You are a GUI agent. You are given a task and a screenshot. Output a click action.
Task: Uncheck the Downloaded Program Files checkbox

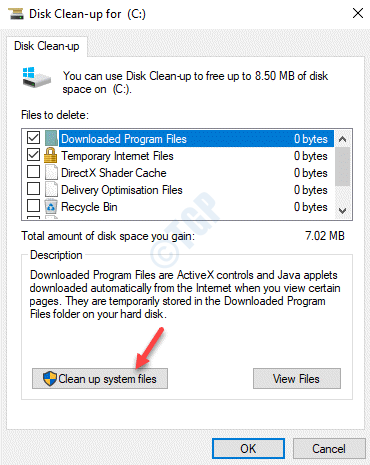[33, 138]
